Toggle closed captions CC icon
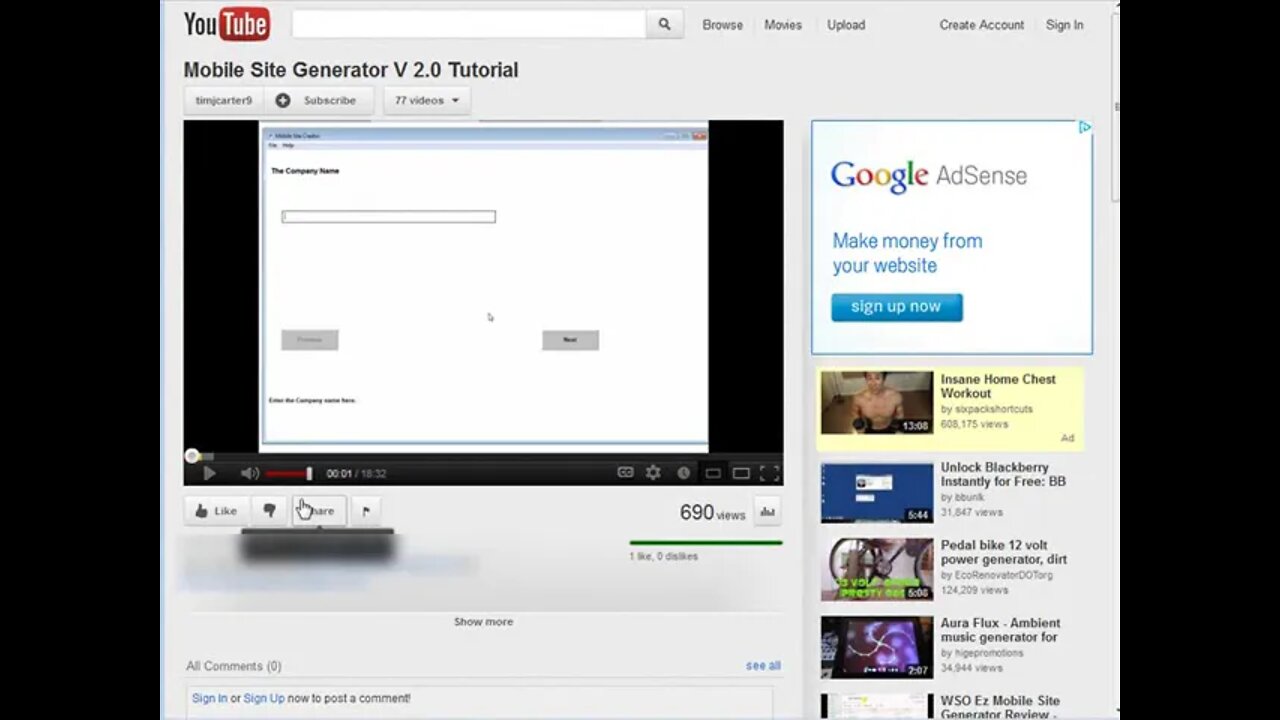This screenshot has height=720, width=1280. pyautogui.click(x=625, y=473)
